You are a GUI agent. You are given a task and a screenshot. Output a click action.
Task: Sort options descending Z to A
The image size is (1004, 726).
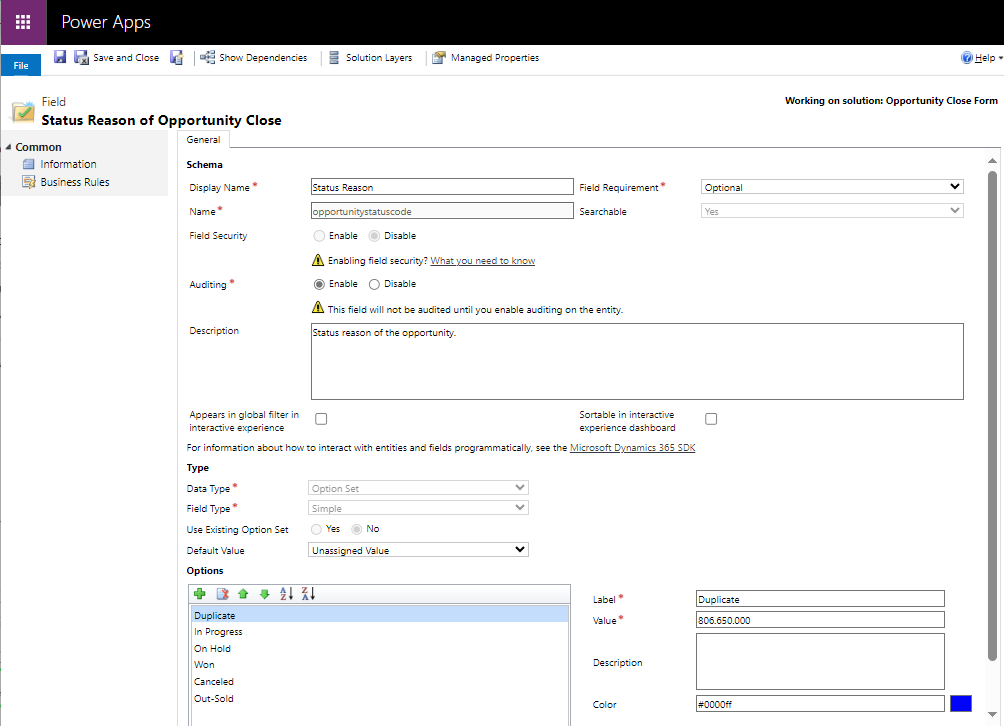308,593
